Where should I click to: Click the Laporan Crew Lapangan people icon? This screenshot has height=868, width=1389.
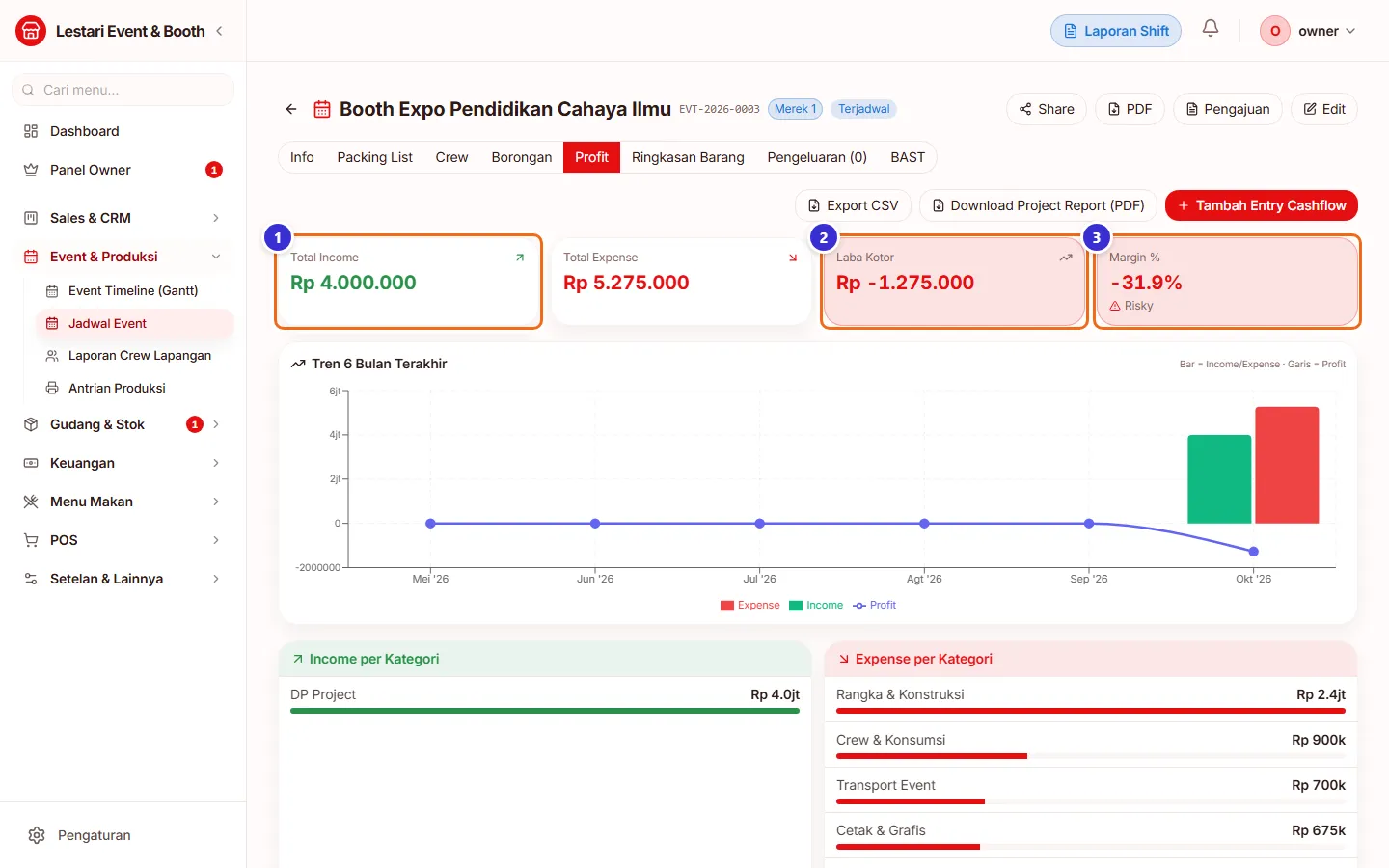[52, 356]
